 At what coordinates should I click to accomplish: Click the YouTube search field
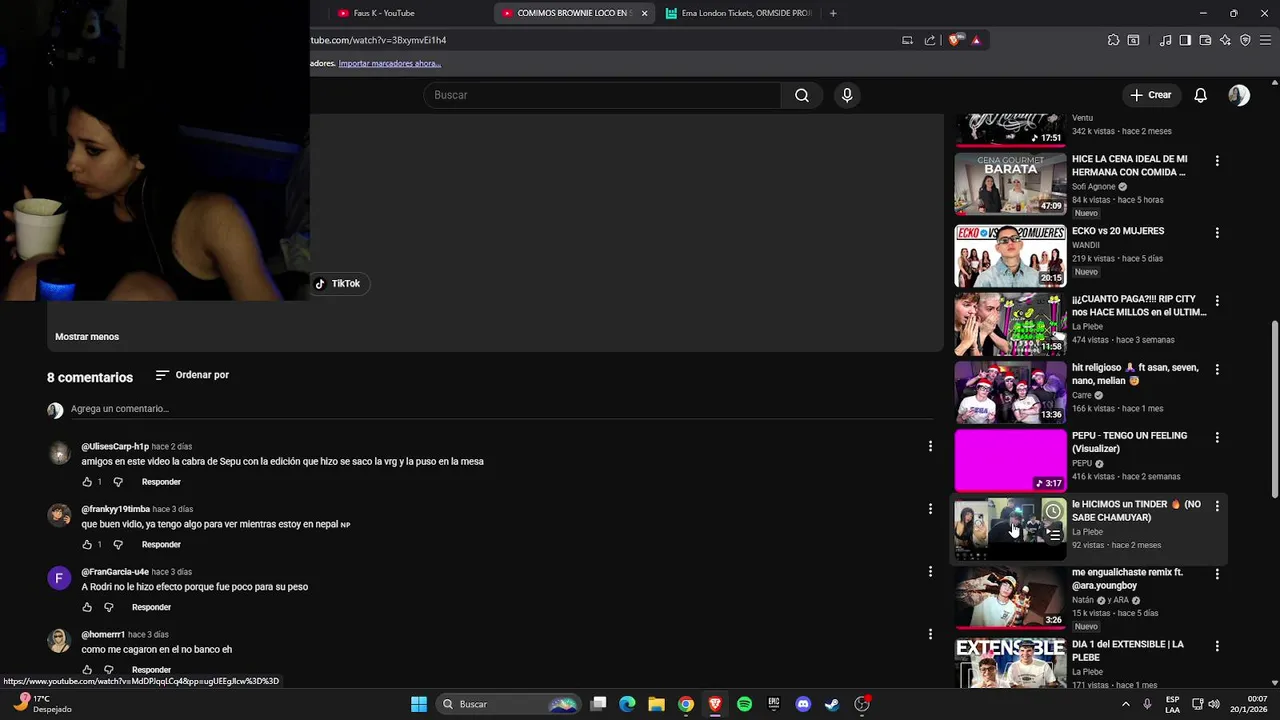coord(602,95)
